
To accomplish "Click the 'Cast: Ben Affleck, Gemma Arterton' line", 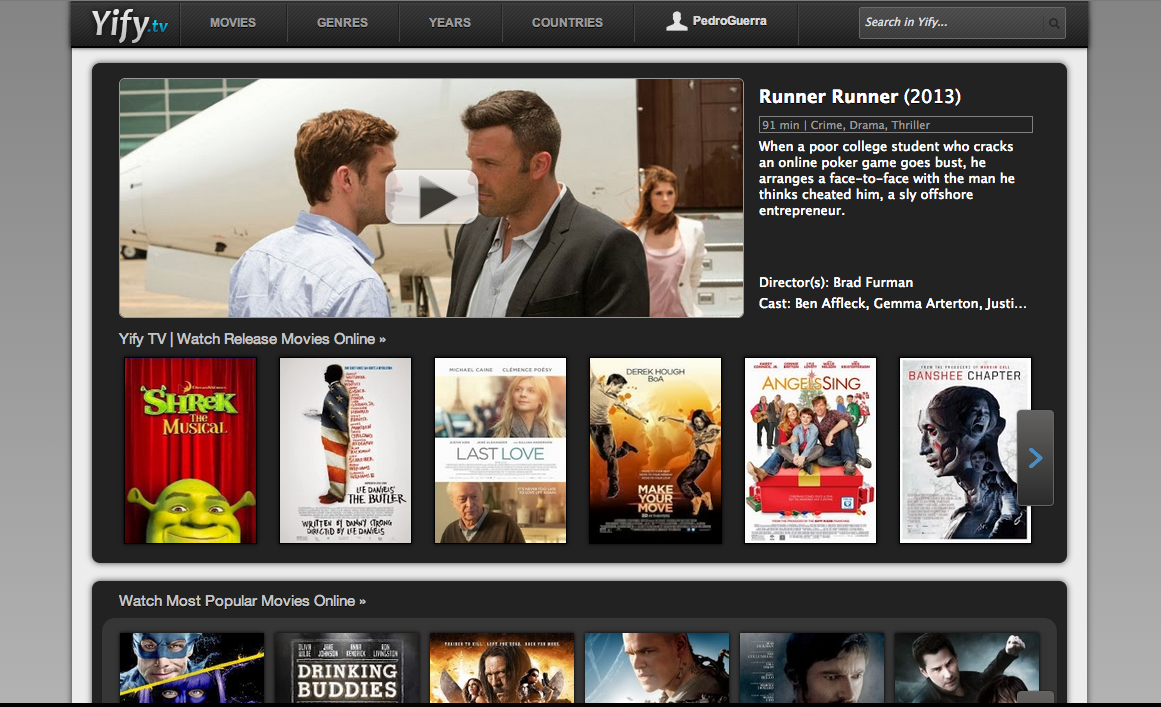I will coord(893,304).
